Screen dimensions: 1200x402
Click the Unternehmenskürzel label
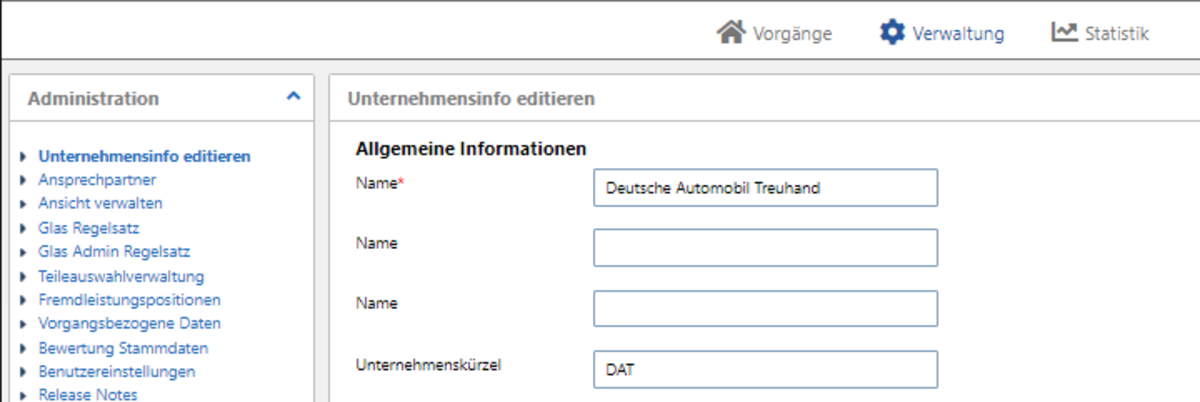point(428,364)
